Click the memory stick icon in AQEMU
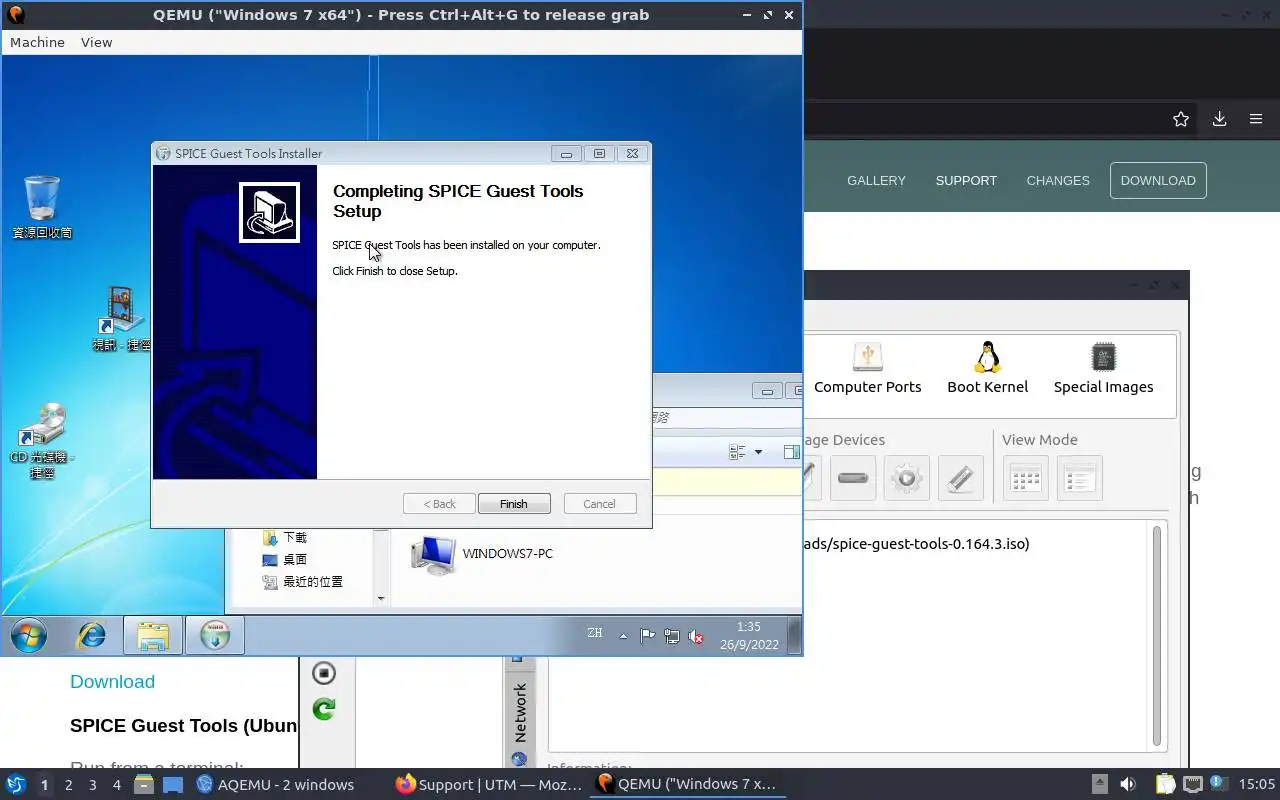Screen dimensions: 1280x800 pyautogui.click(x=961, y=478)
